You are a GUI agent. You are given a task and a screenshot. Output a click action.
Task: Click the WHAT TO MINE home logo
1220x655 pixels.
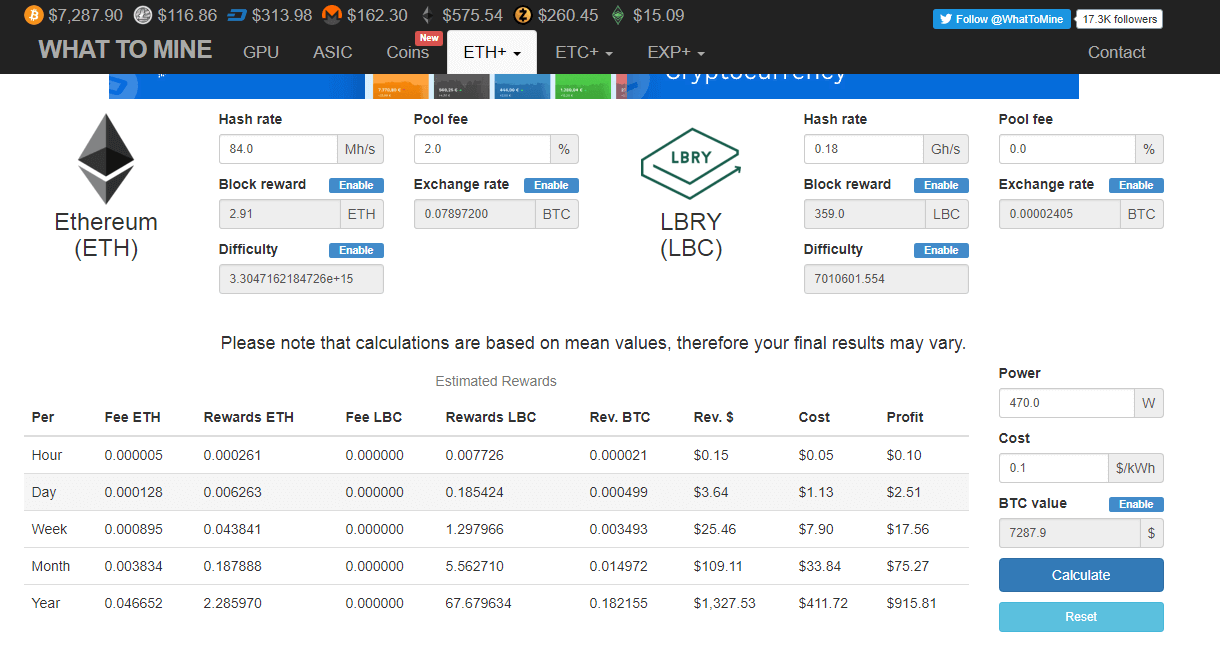pyautogui.click(x=125, y=50)
